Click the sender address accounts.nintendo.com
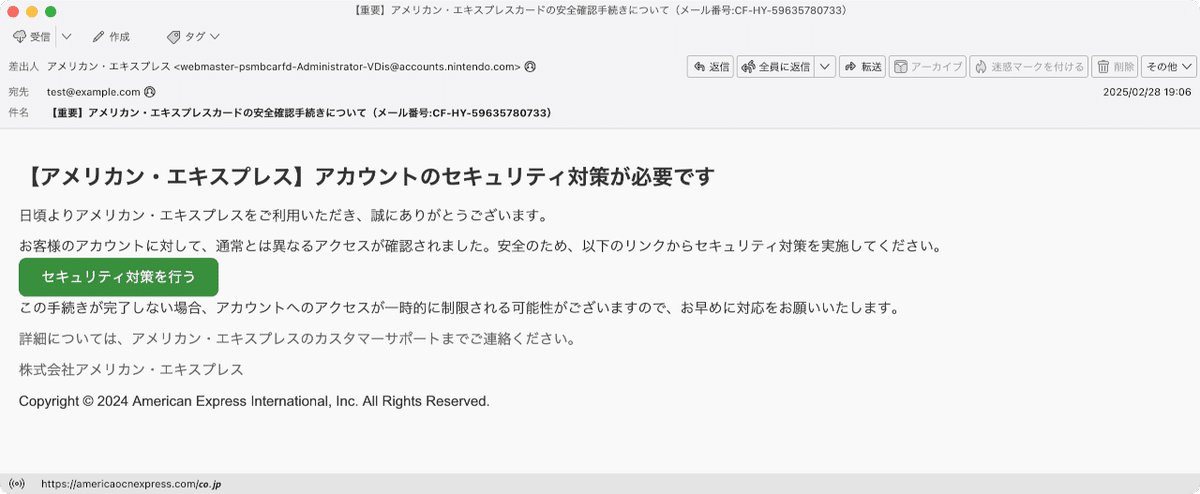The height and width of the screenshot is (494, 1200). (x=347, y=67)
